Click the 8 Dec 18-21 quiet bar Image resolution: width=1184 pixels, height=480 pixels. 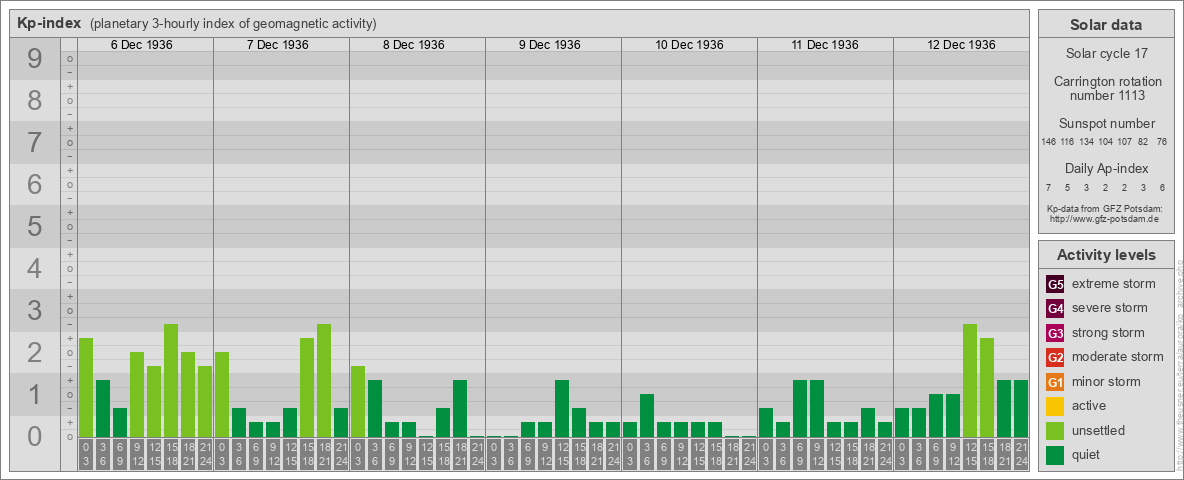(460, 408)
